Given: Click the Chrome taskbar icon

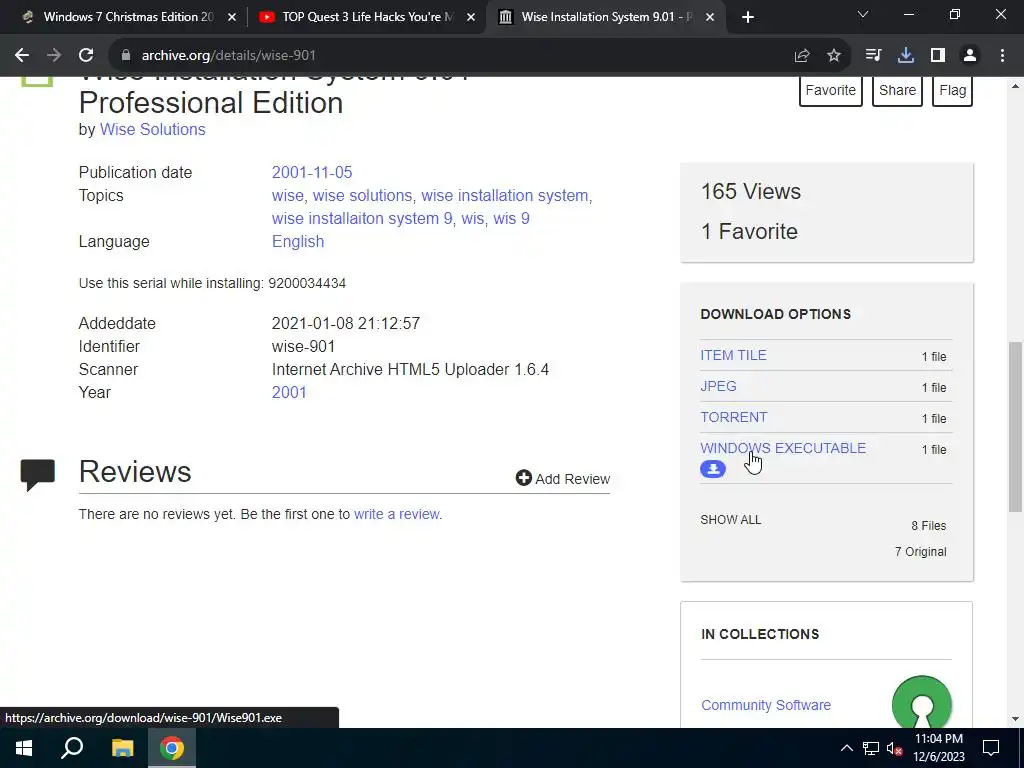Looking at the screenshot, I should pos(172,748).
